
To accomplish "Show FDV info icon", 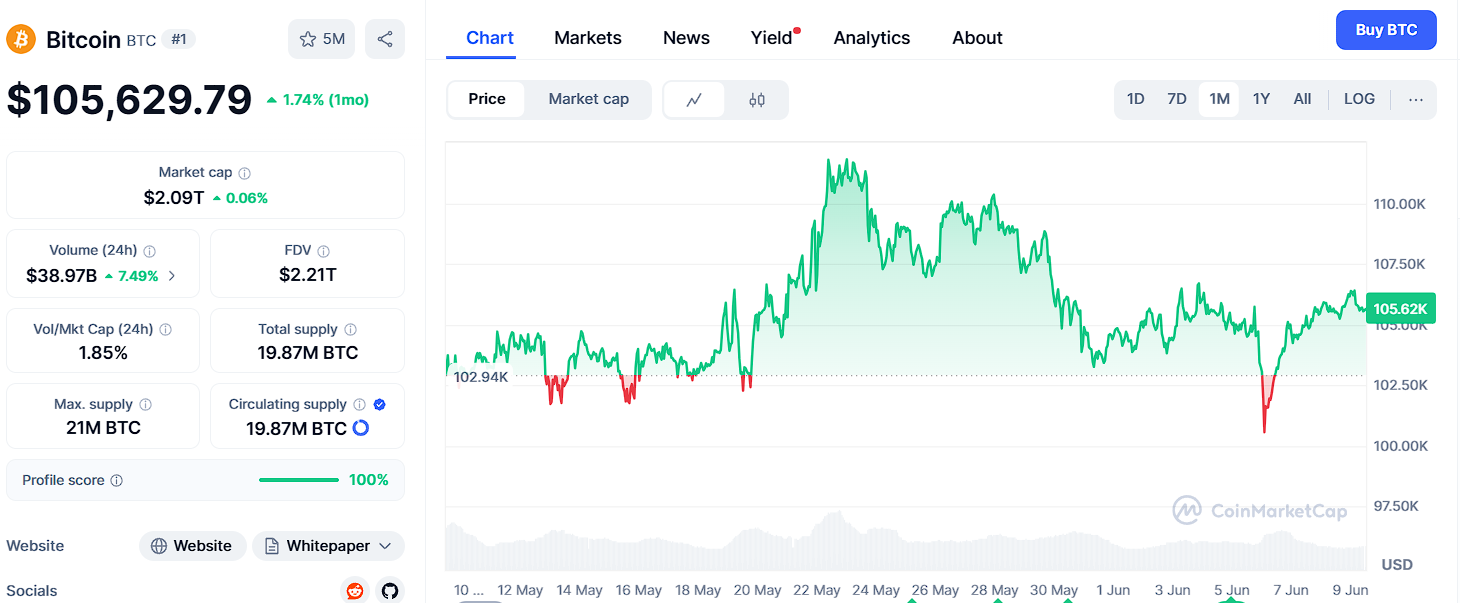I will [x=323, y=251].
